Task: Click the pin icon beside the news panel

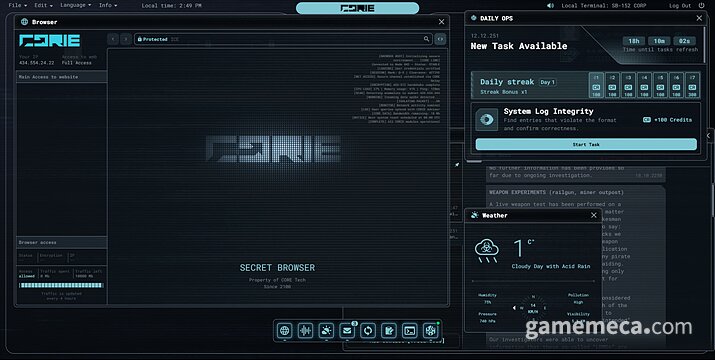Action: pyautogui.click(x=457, y=165)
